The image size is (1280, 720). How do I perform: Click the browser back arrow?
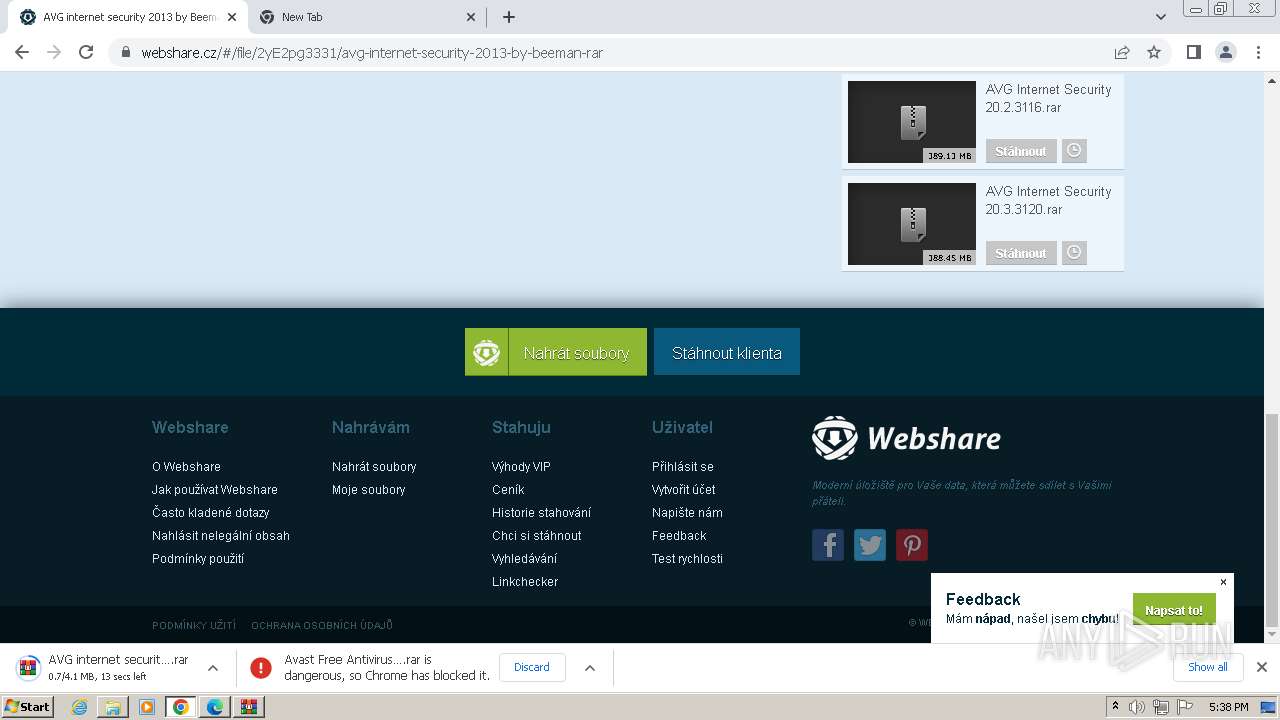pyautogui.click(x=22, y=52)
